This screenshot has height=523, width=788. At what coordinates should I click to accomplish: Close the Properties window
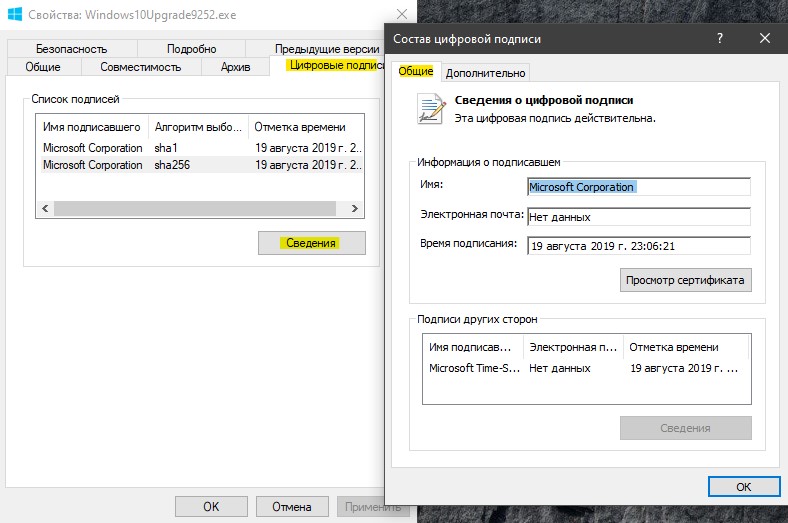tap(402, 14)
